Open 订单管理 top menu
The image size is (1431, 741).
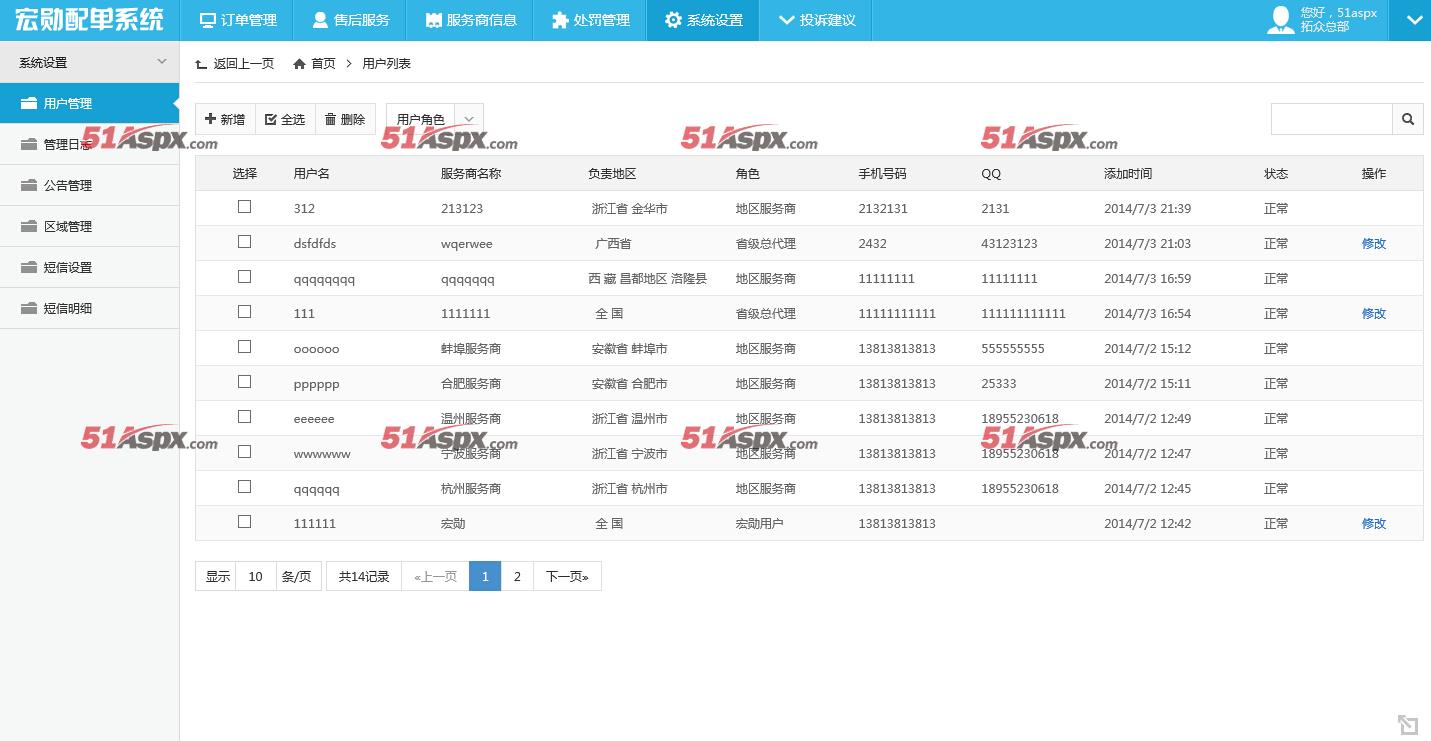click(237, 20)
